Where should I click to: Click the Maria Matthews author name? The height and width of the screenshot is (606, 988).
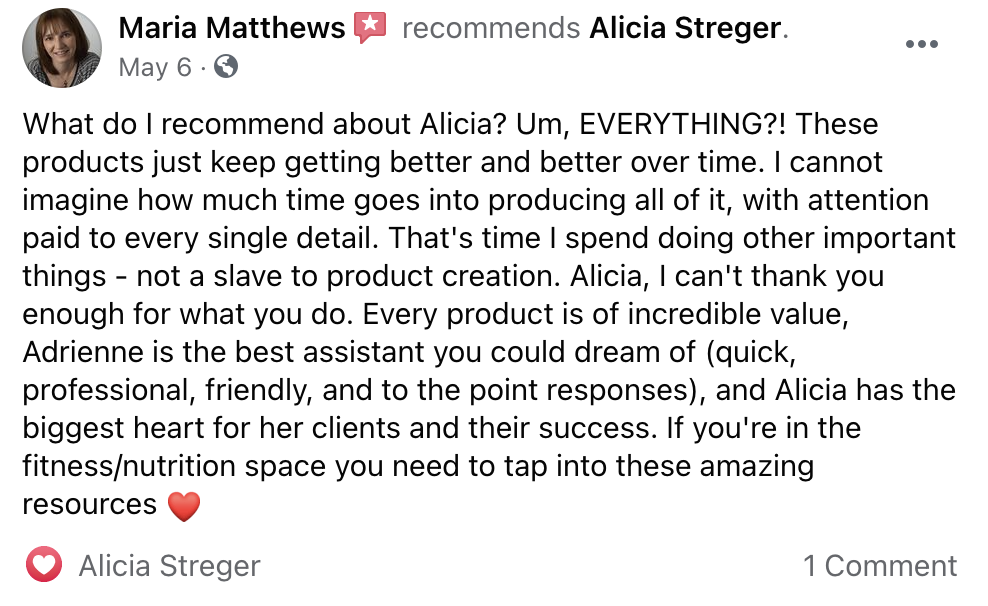point(232,28)
